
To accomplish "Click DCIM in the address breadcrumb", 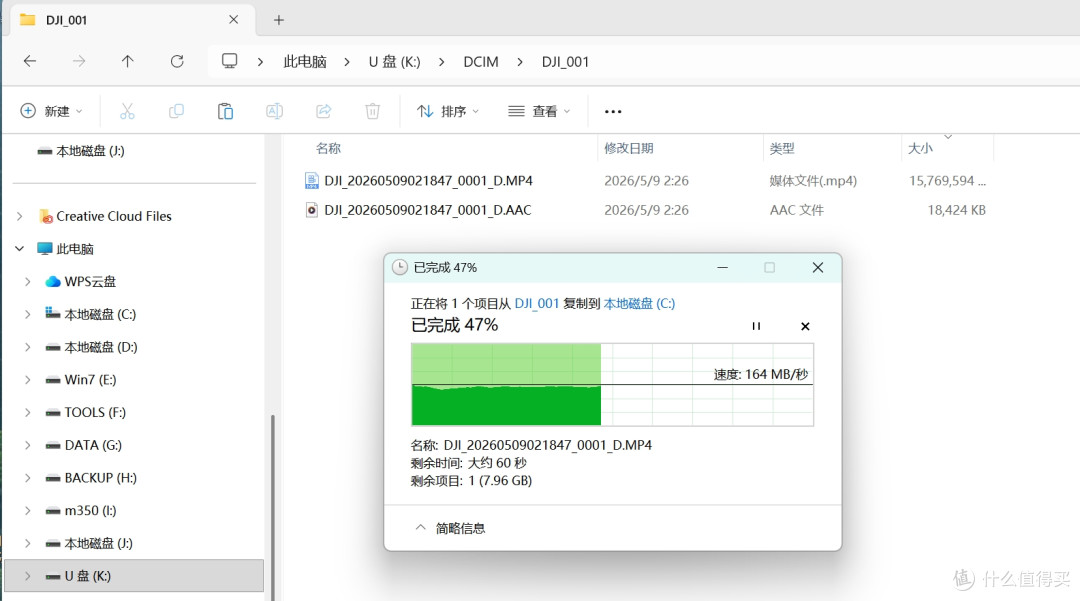I will tap(481, 62).
